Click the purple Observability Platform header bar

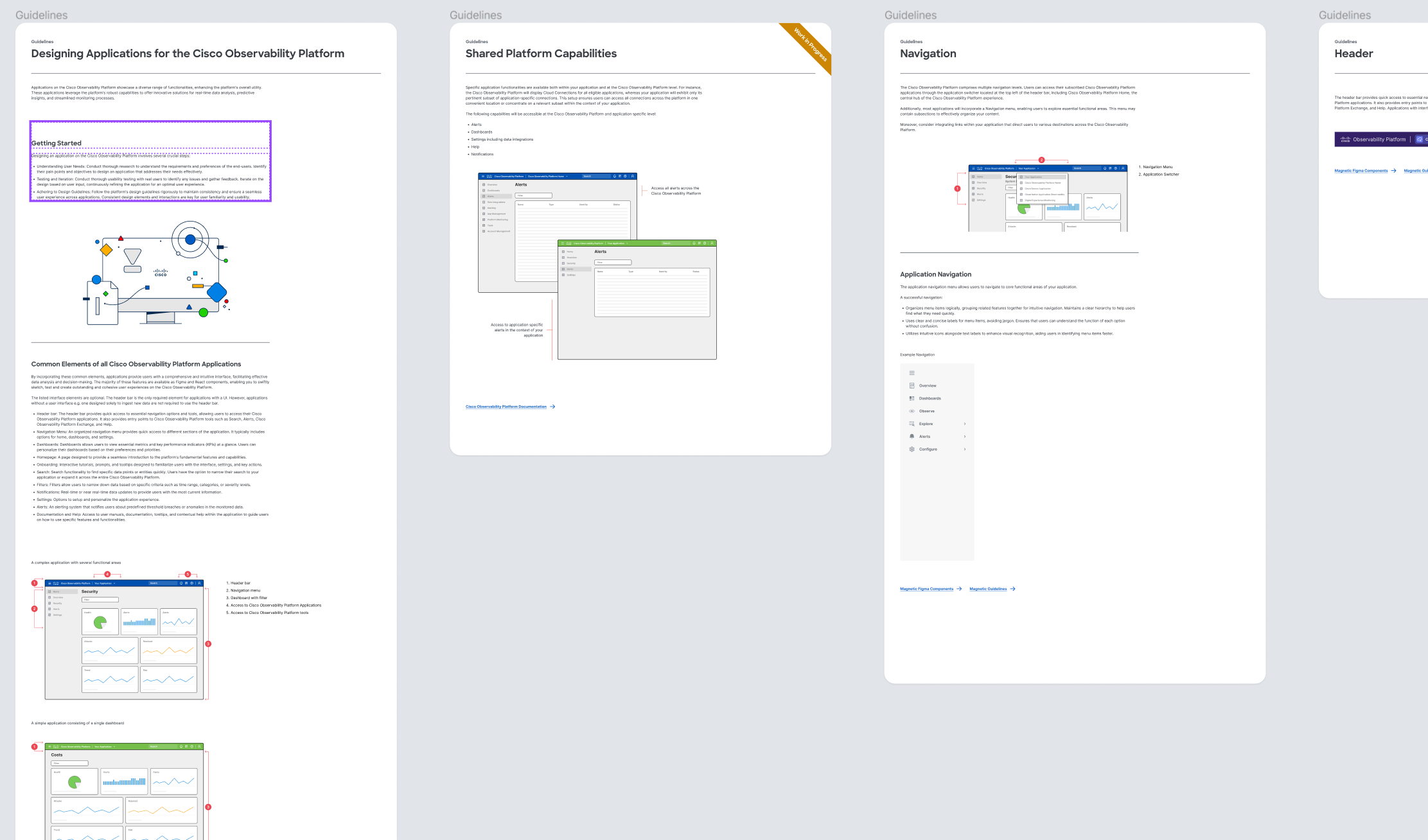click(1381, 139)
